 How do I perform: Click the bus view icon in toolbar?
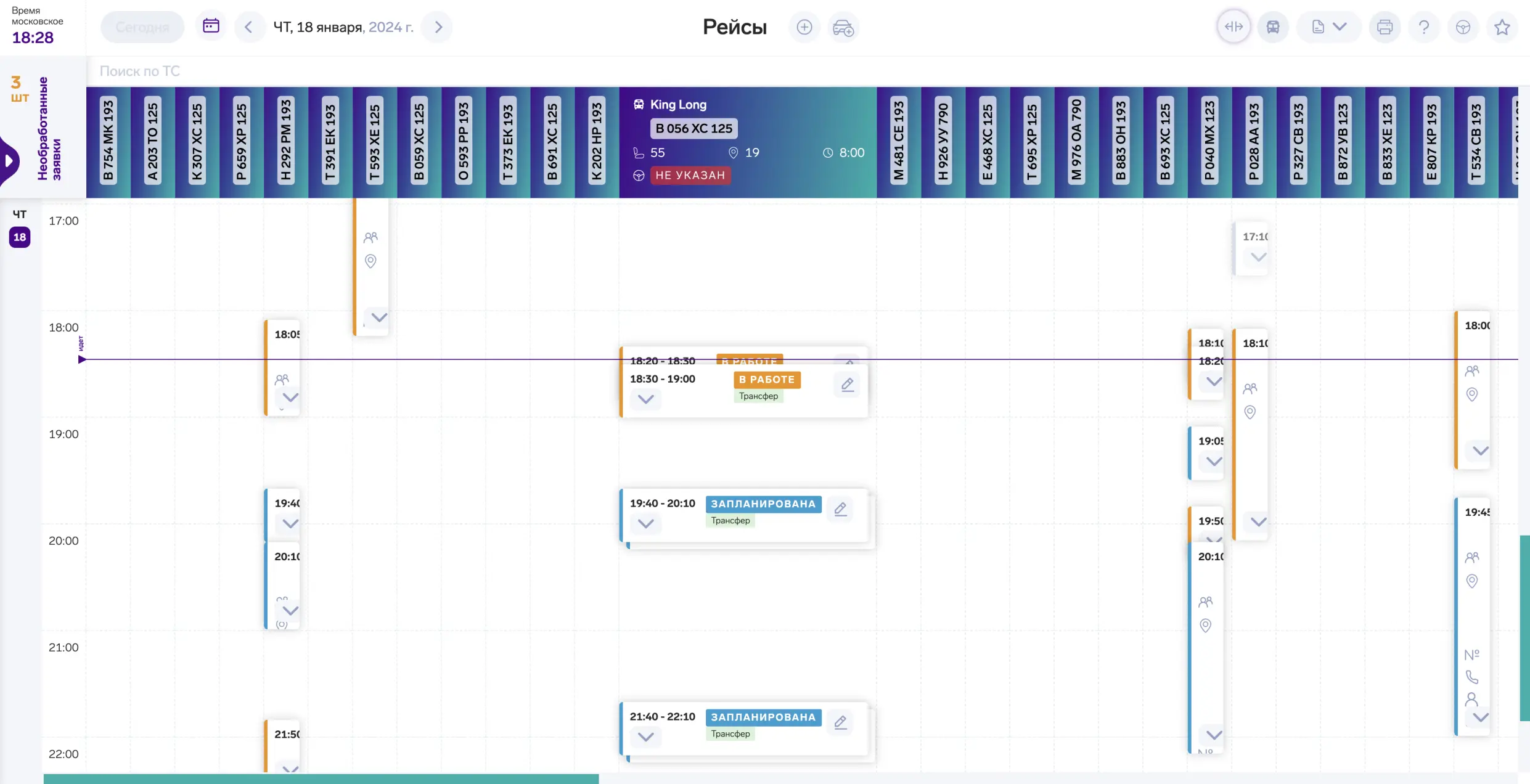pyautogui.click(x=1273, y=27)
